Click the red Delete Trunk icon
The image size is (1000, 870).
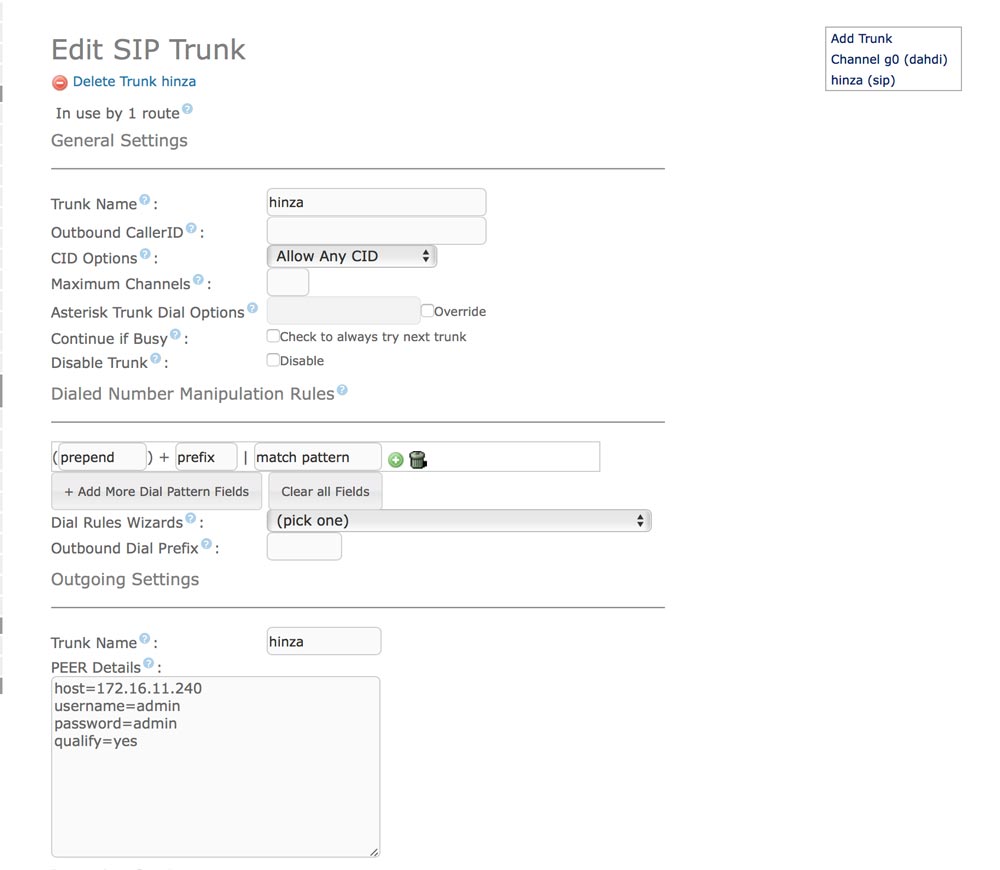point(60,83)
